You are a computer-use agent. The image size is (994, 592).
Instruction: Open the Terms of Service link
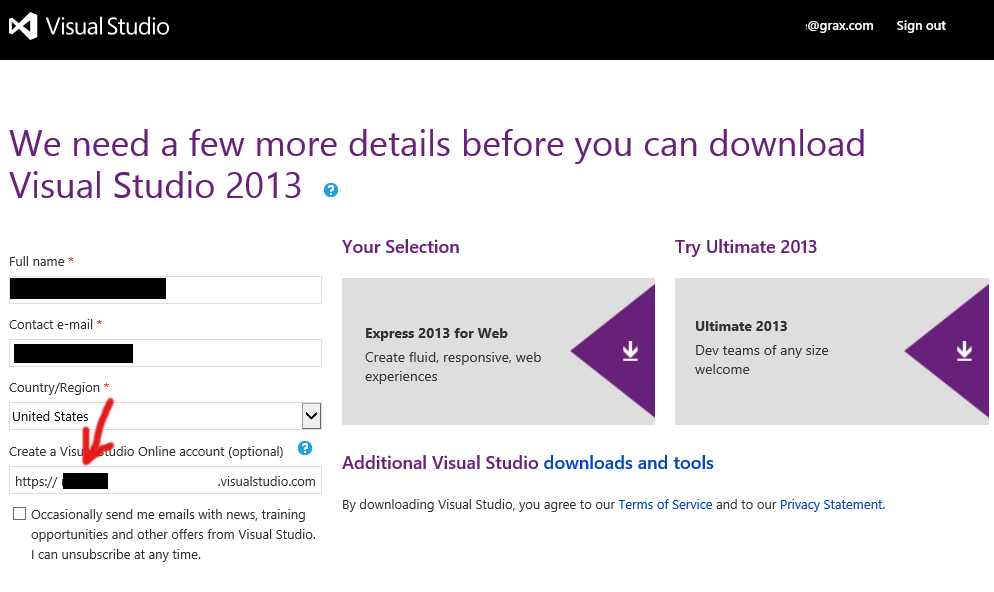click(x=665, y=505)
